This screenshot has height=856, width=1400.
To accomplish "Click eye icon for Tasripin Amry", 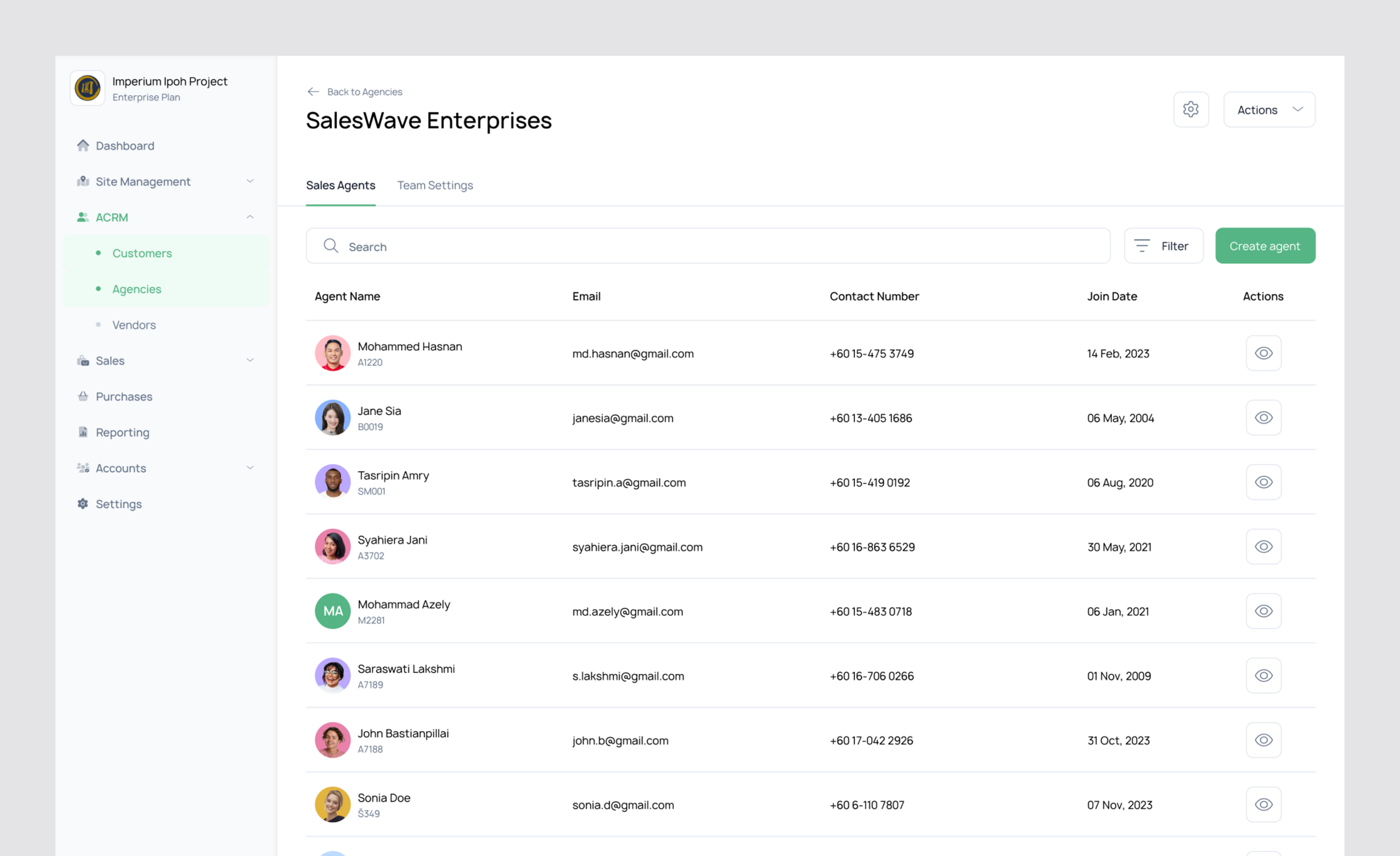I will [1263, 482].
